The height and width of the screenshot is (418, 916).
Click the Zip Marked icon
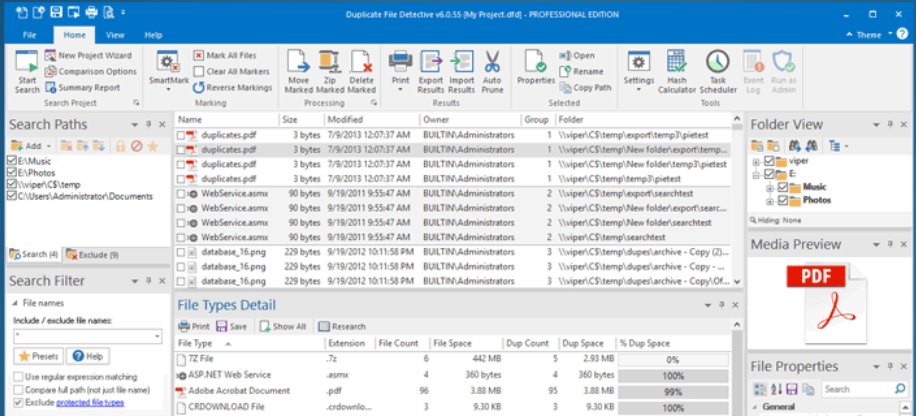coord(329,72)
